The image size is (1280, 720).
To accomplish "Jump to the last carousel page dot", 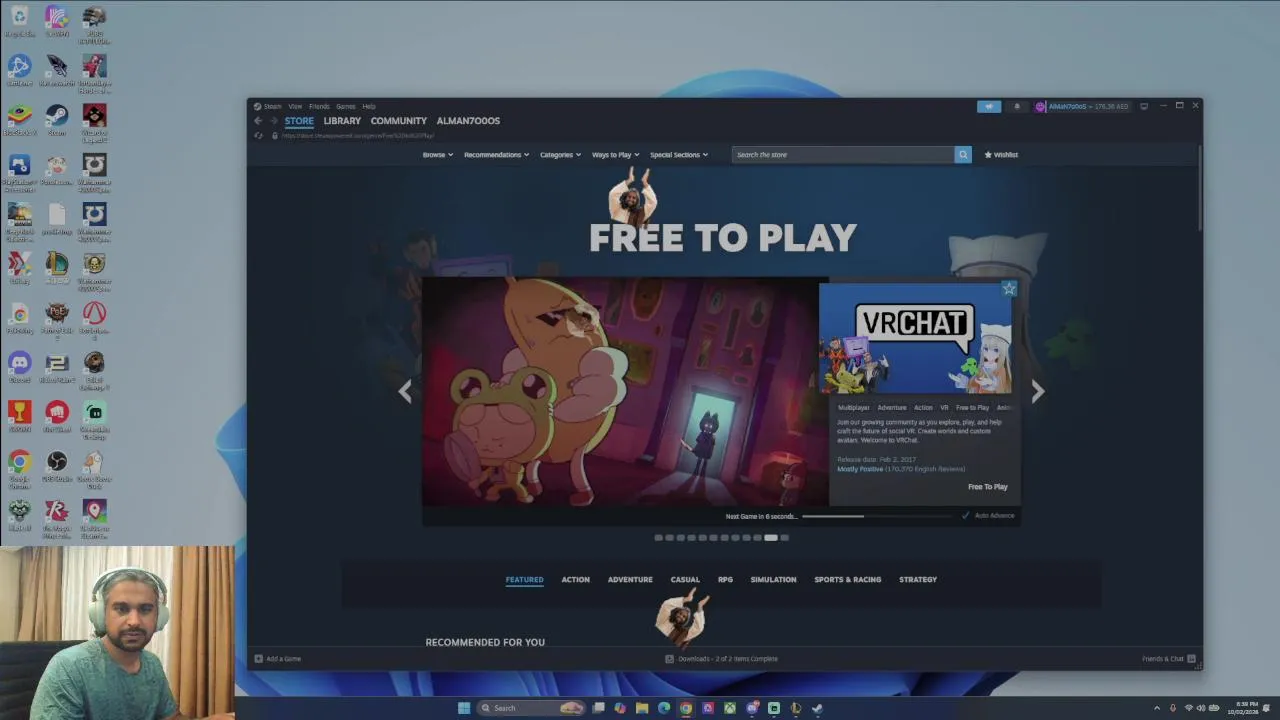I will pyautogui.click(x=785, y=538).
